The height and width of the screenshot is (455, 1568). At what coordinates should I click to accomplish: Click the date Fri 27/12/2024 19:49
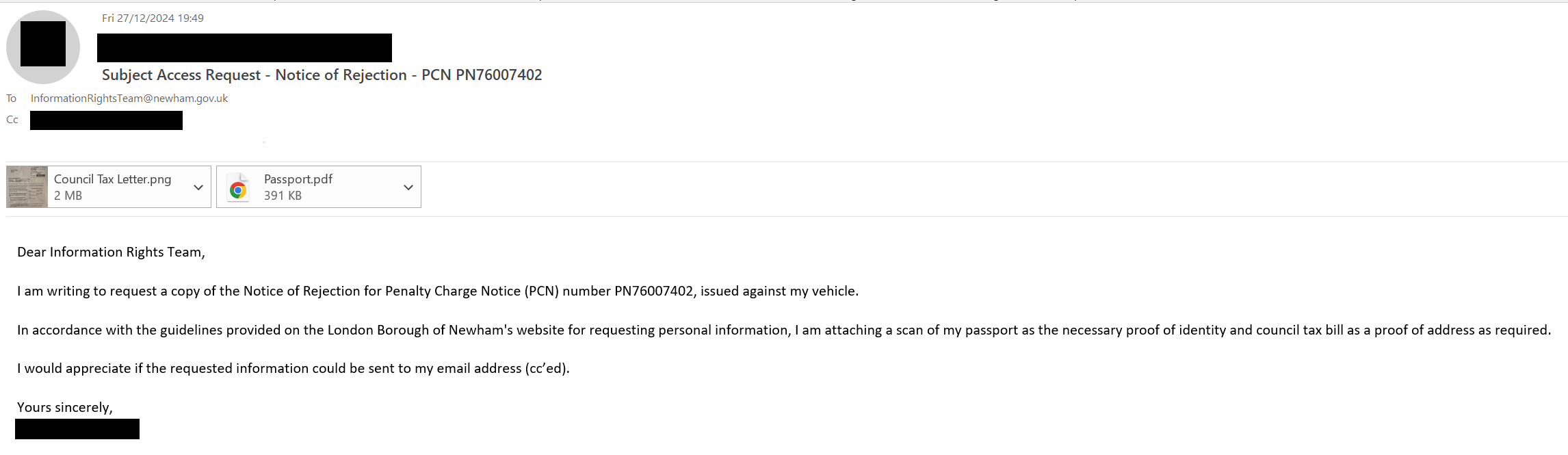pos(153,18)
